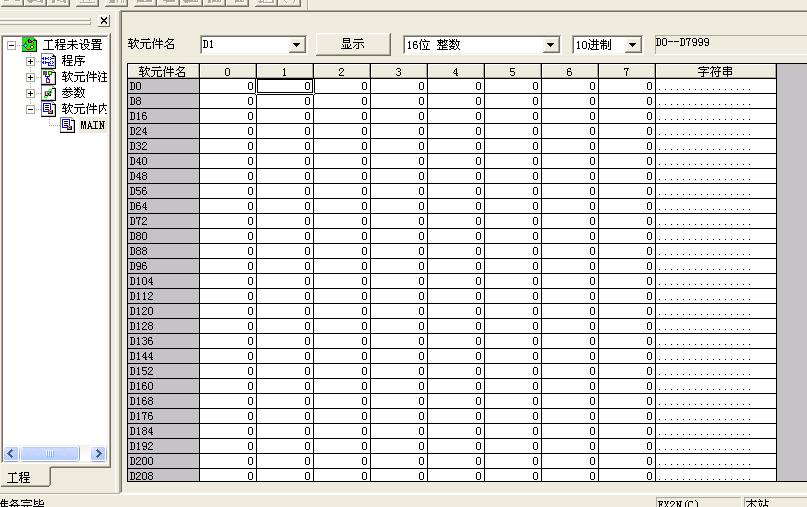Open the 16位 整数 data type dropdown

pos(550,45)
